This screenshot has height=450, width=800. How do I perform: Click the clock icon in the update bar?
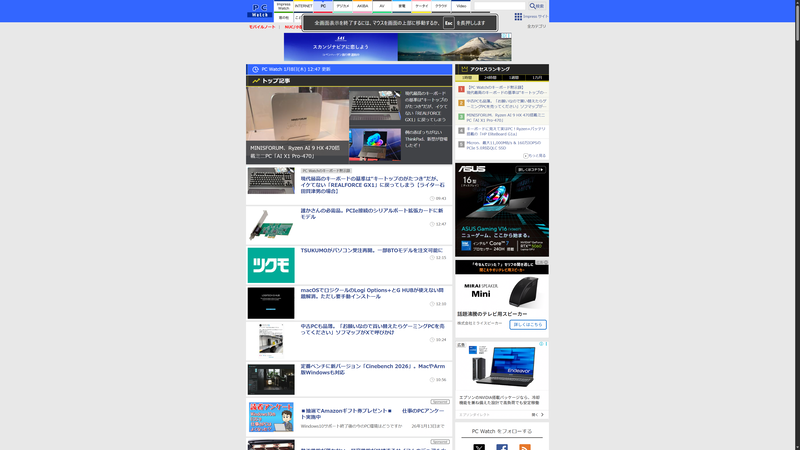click(x=256, y=69)
